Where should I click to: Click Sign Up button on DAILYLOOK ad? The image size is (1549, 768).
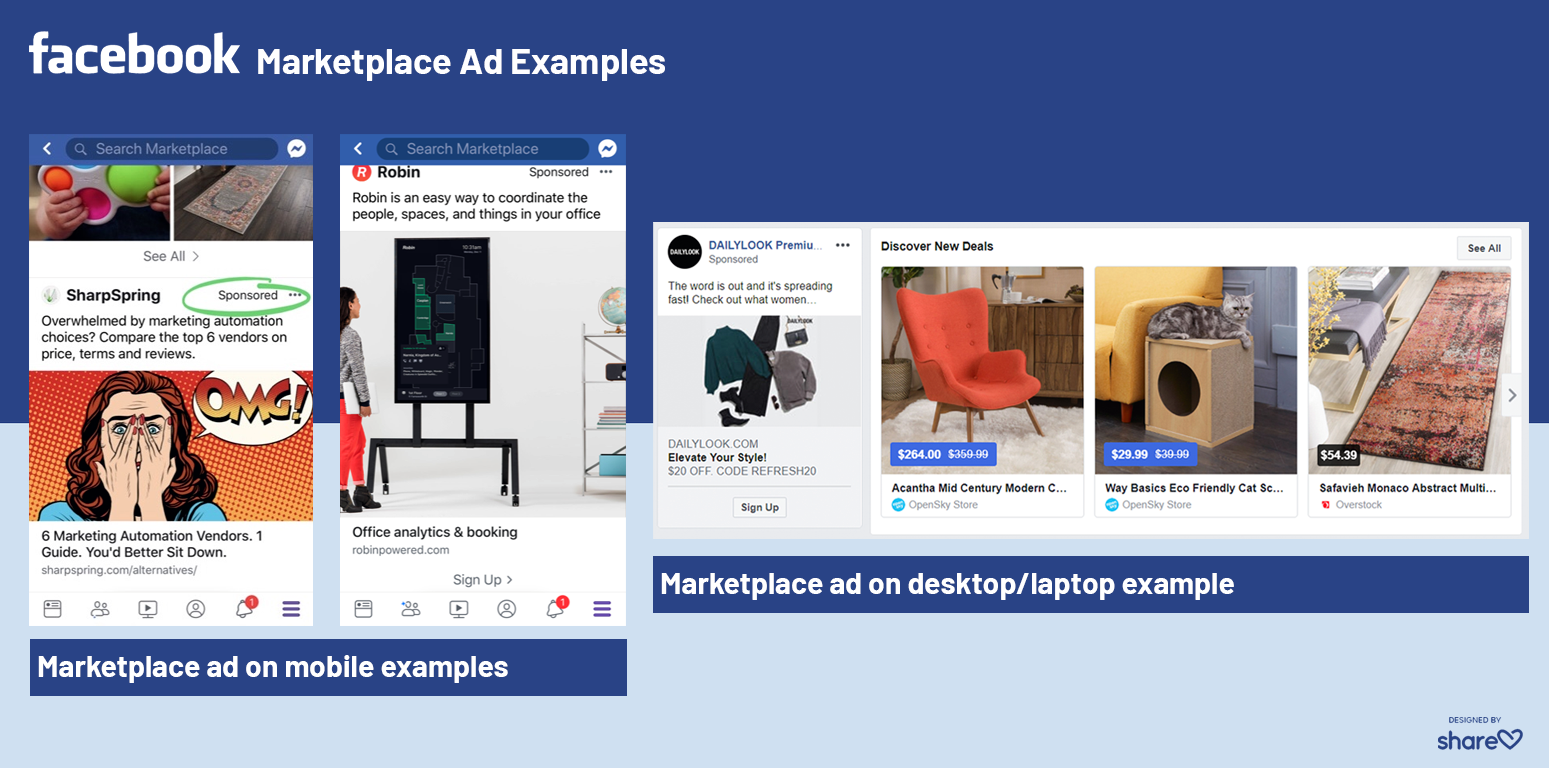(x=759, y=507)
